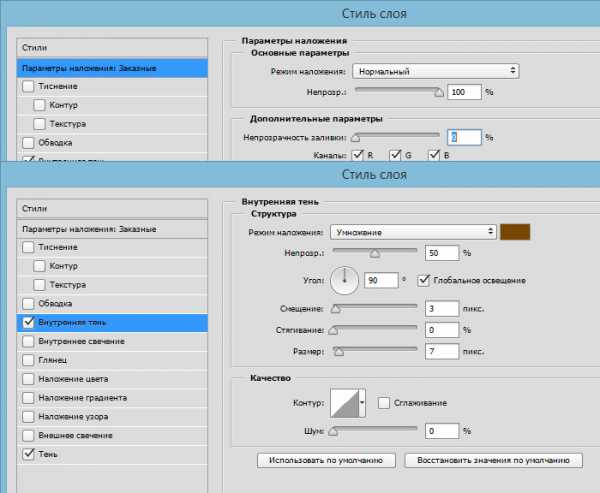Image resolution: width=600 pixels, height=493 pixels.
Task: Uncheck the Внутренняя тень effect checkbox
Action: pos(28,322)
